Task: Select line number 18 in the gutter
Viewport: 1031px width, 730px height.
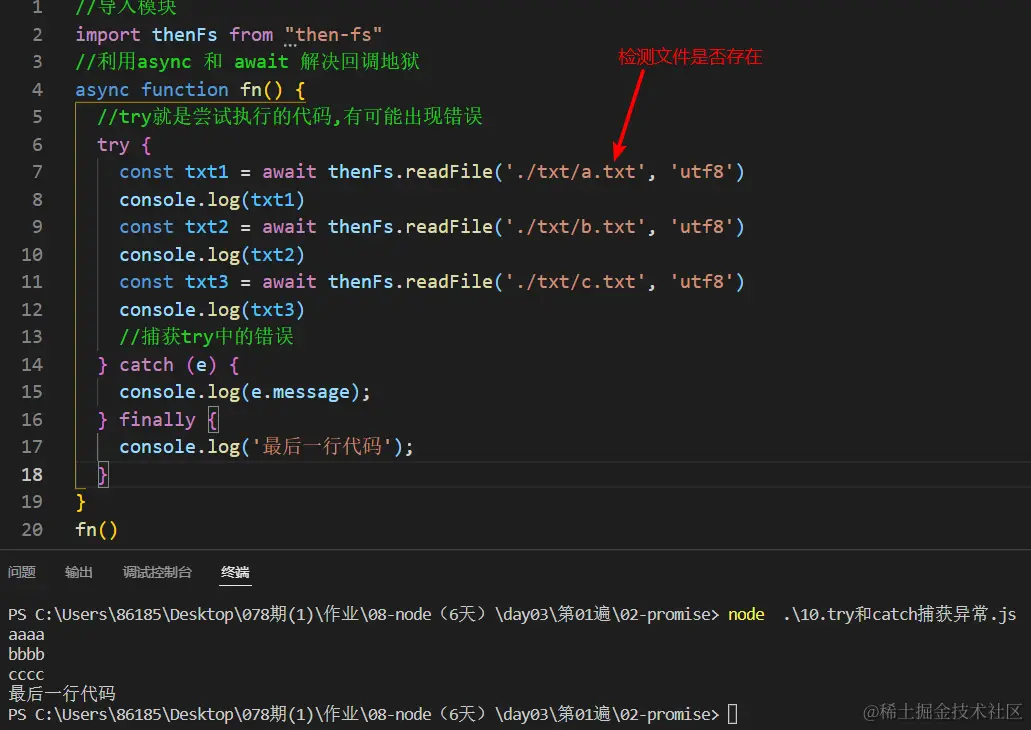Action: click(x=32, y=474)
